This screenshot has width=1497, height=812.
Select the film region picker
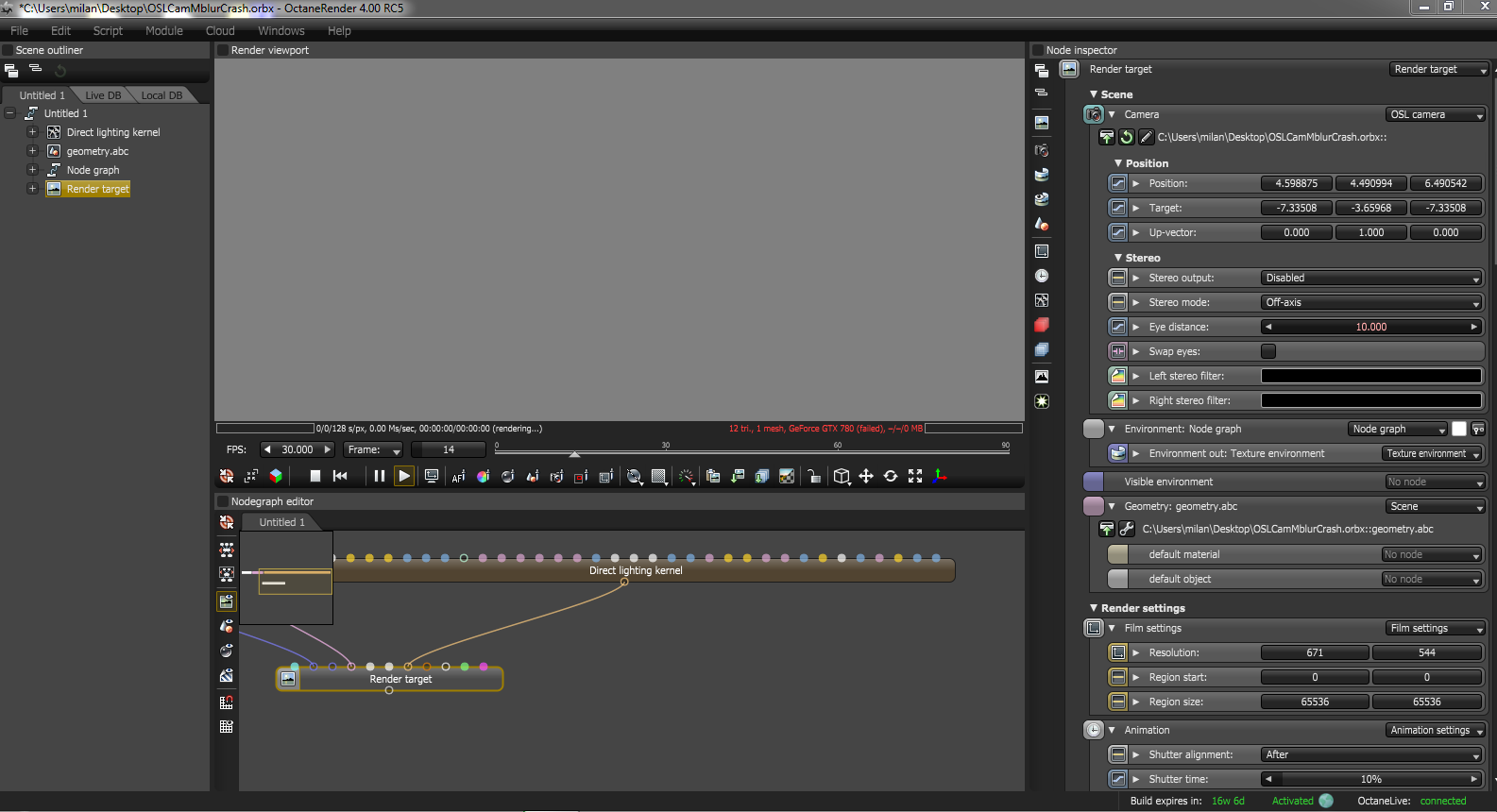tap(605, 477)
